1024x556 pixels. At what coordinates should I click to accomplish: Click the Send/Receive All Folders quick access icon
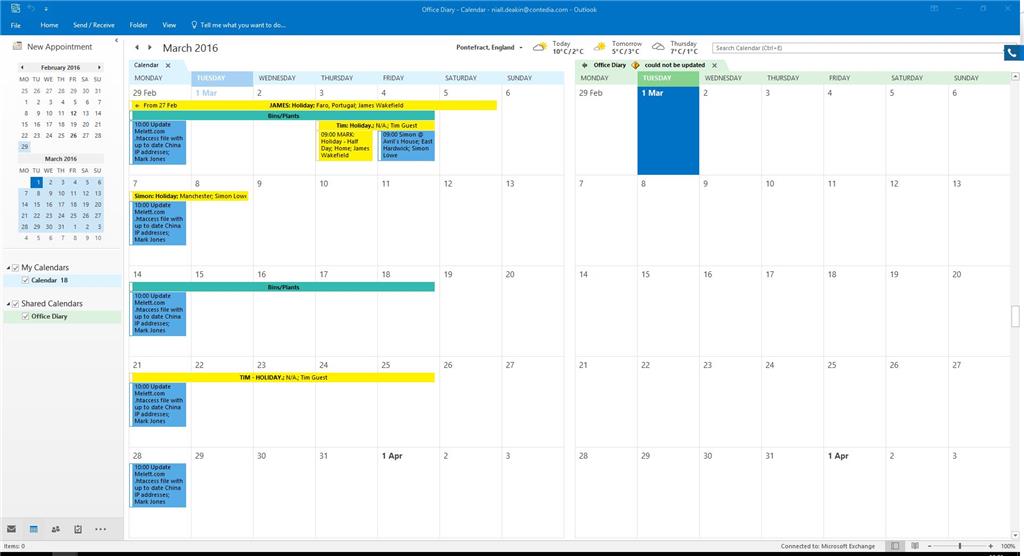pyautogui.click(x=16, y=8)
